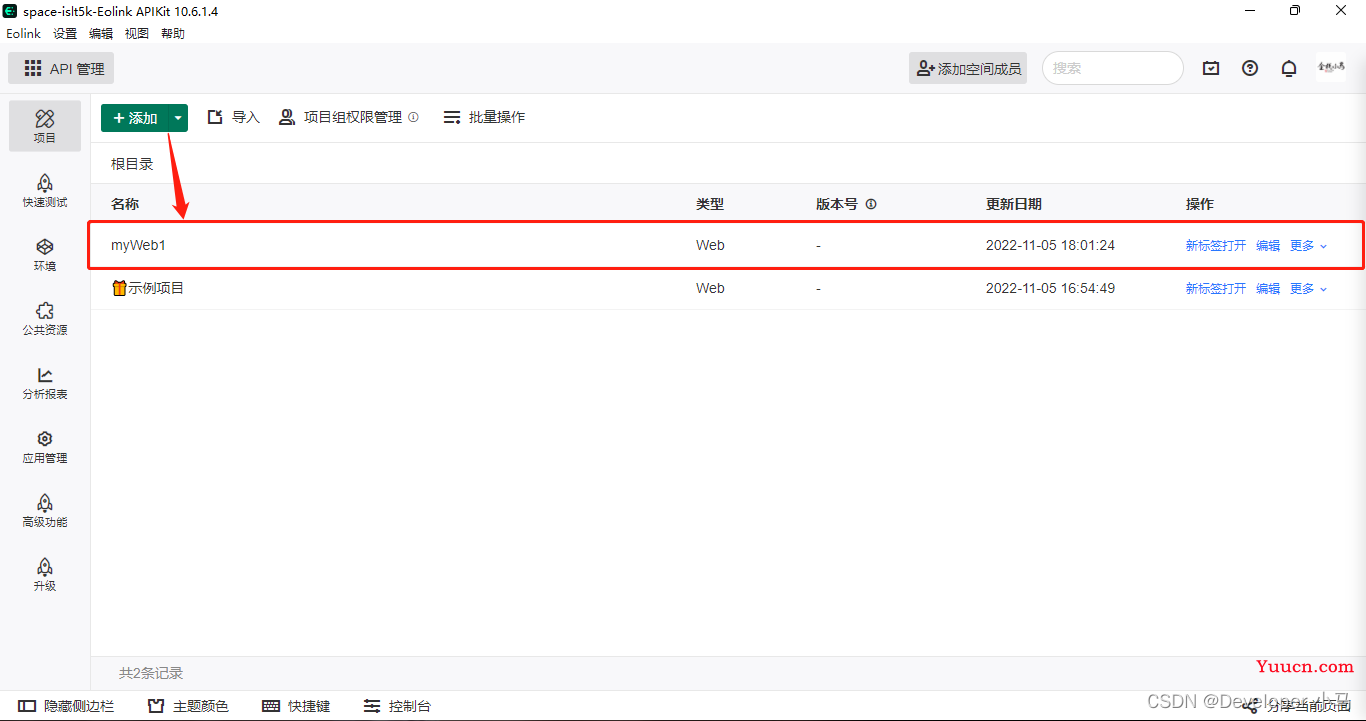Click 主题颜色 theme option
This screenshot has width=1366, height=721.
coord(188,706)
